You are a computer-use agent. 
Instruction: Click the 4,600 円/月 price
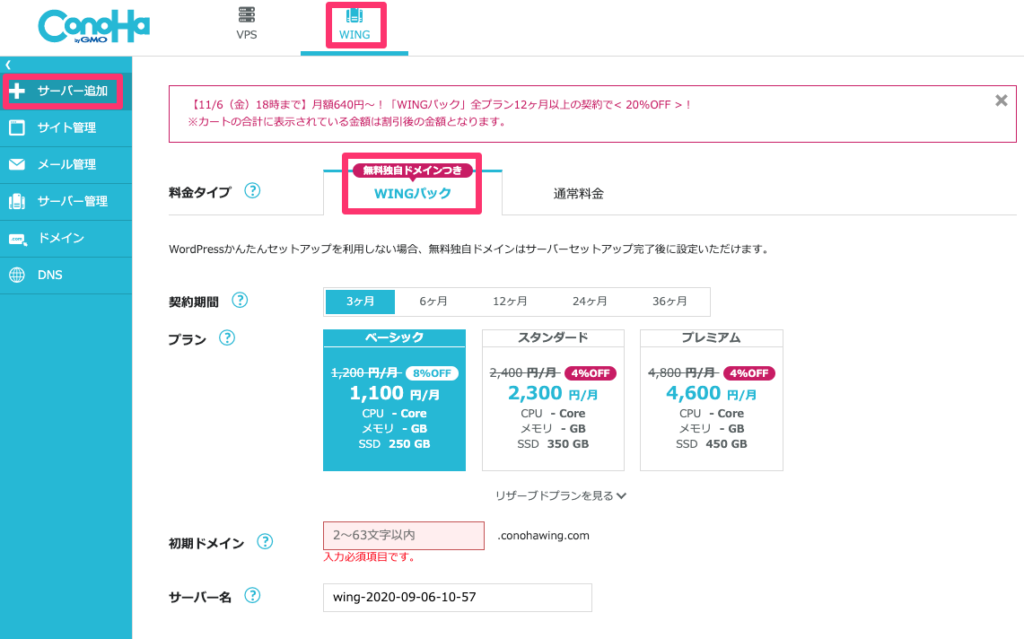[x=711, y=393]
